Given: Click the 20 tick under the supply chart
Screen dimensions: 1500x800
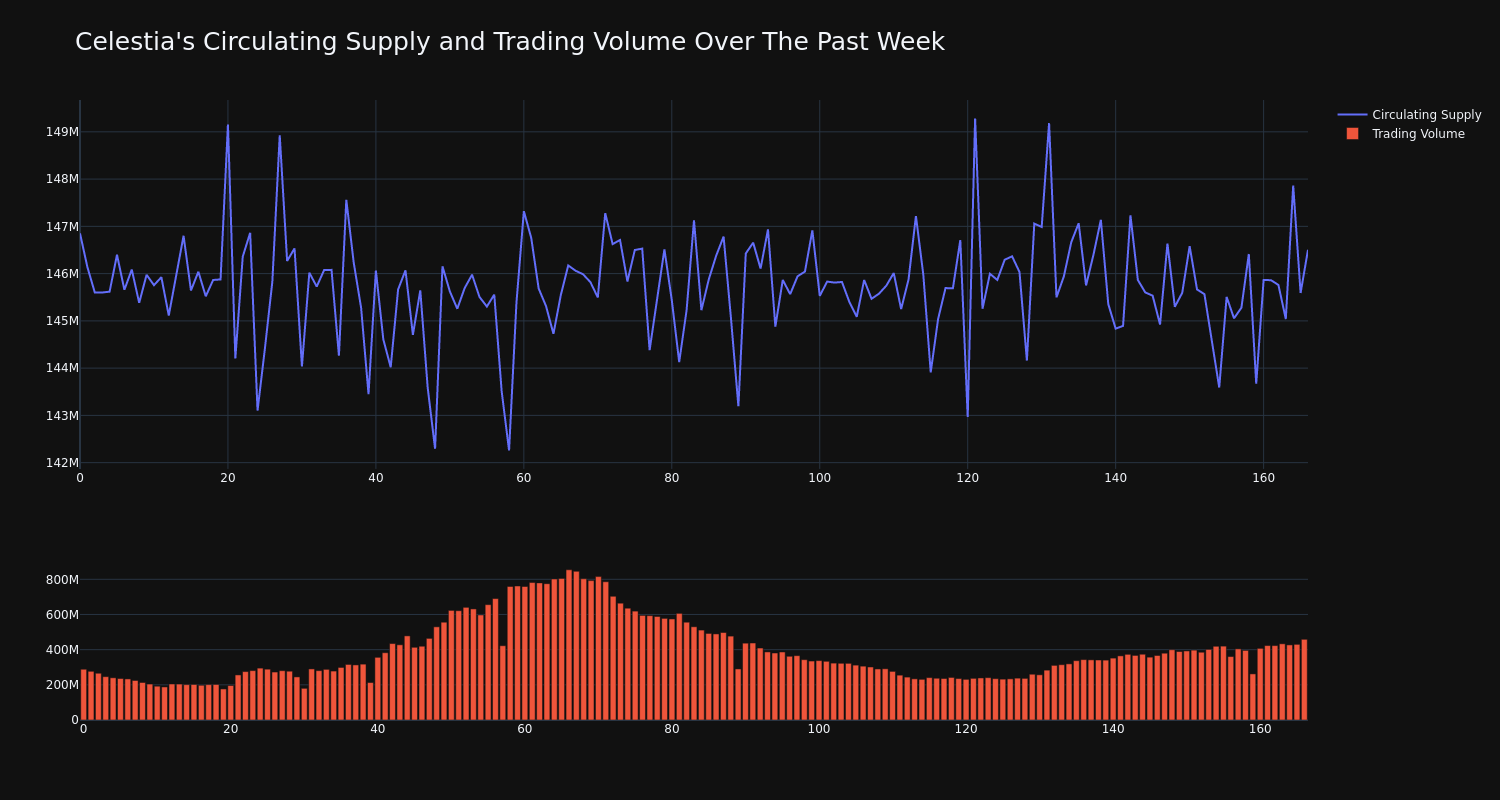Looking at the screenshot, I should pos(228,478).
